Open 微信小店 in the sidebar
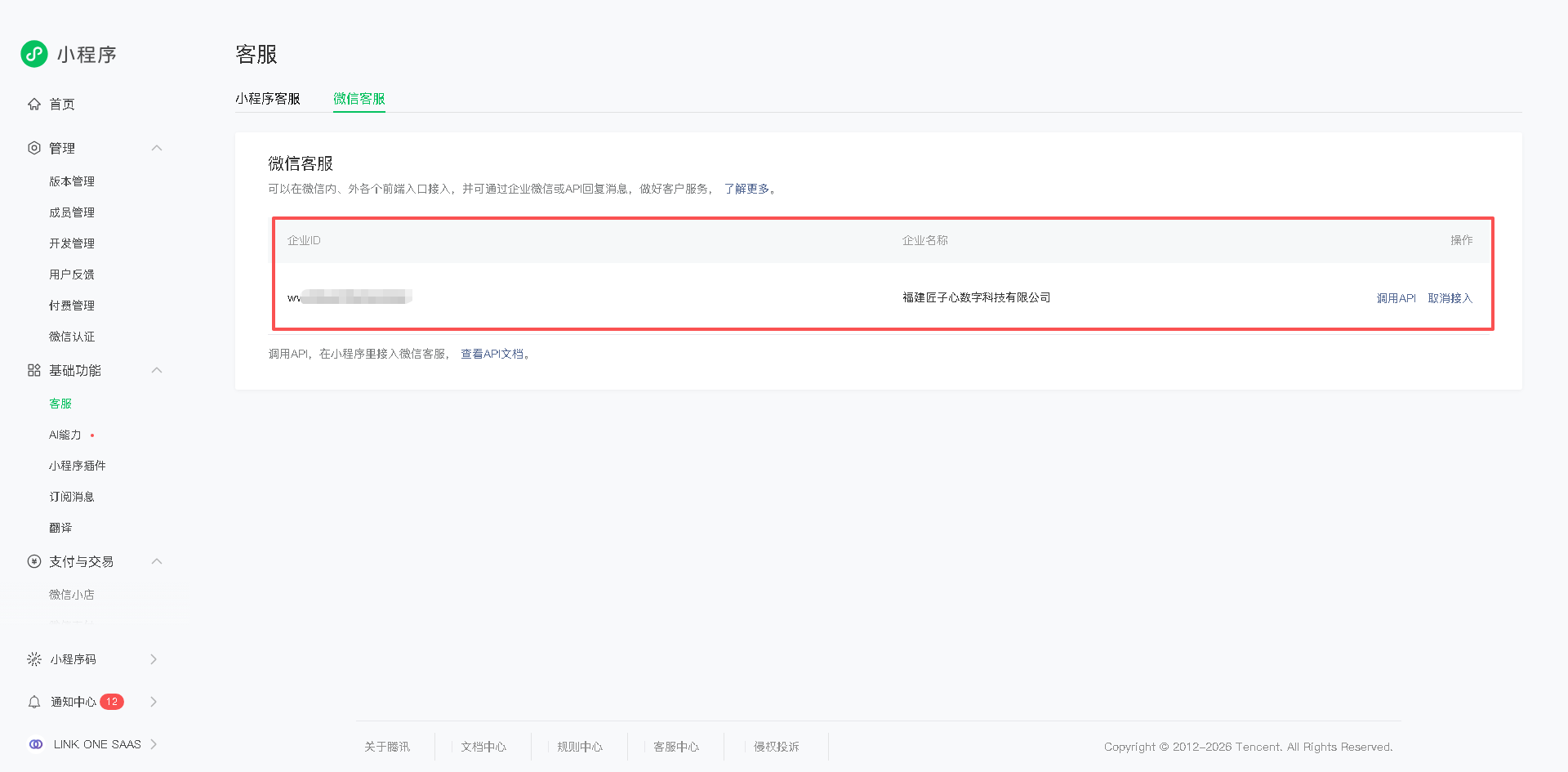Viewport: 1568px width, 772px height. 72,595
